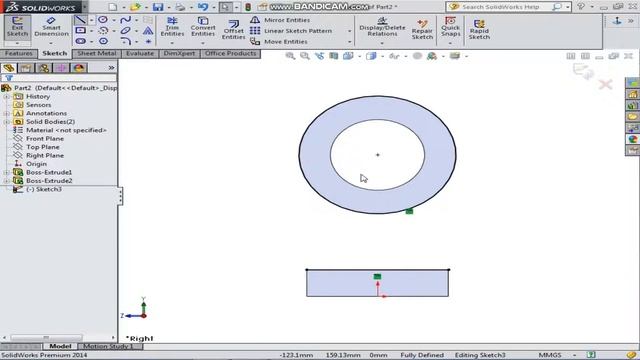Click the green relation icon on circle
640x360 pixels.
click(x=409, y=211)
